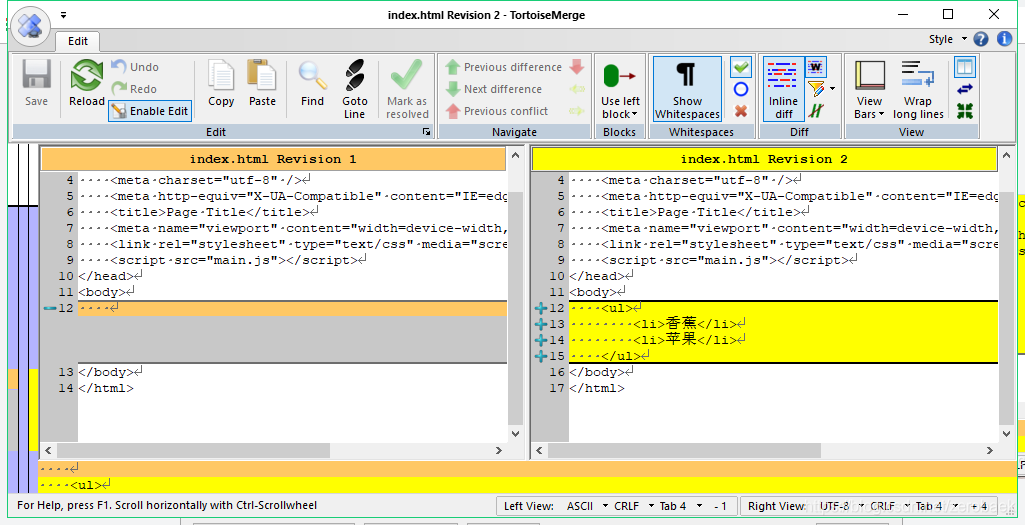This screenshot has height=525, width=1025.
Task: Click right pane vertical scroll down arrow
Action: pos(1006,433)
